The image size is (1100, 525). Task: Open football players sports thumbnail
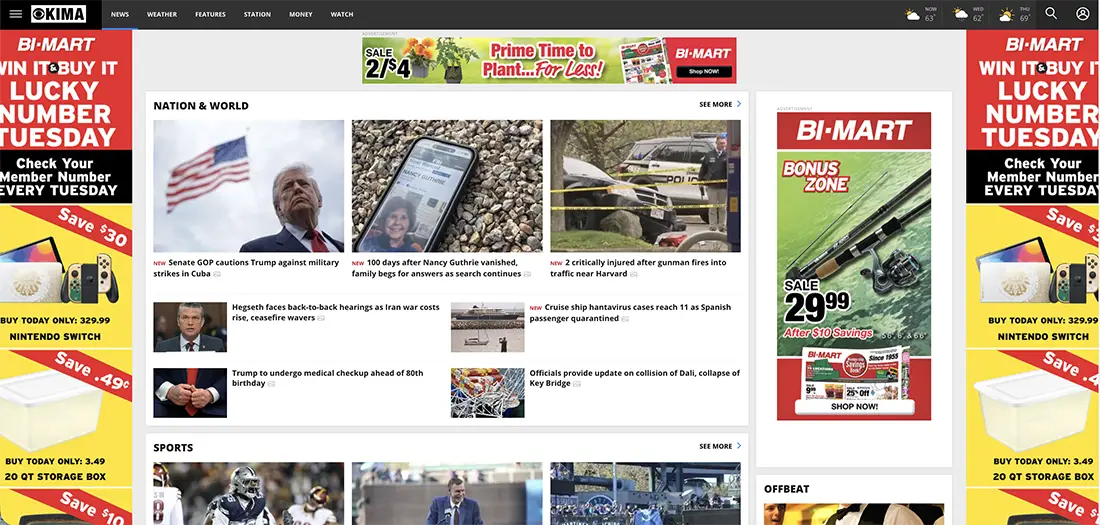point(249,493)
